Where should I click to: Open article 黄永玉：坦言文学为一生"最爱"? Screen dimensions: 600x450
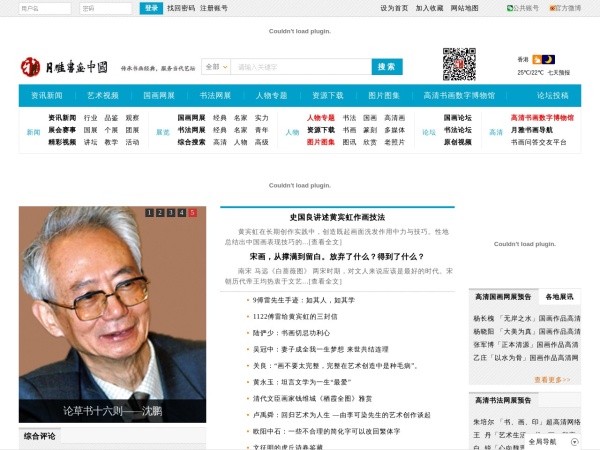pos(302,382)
